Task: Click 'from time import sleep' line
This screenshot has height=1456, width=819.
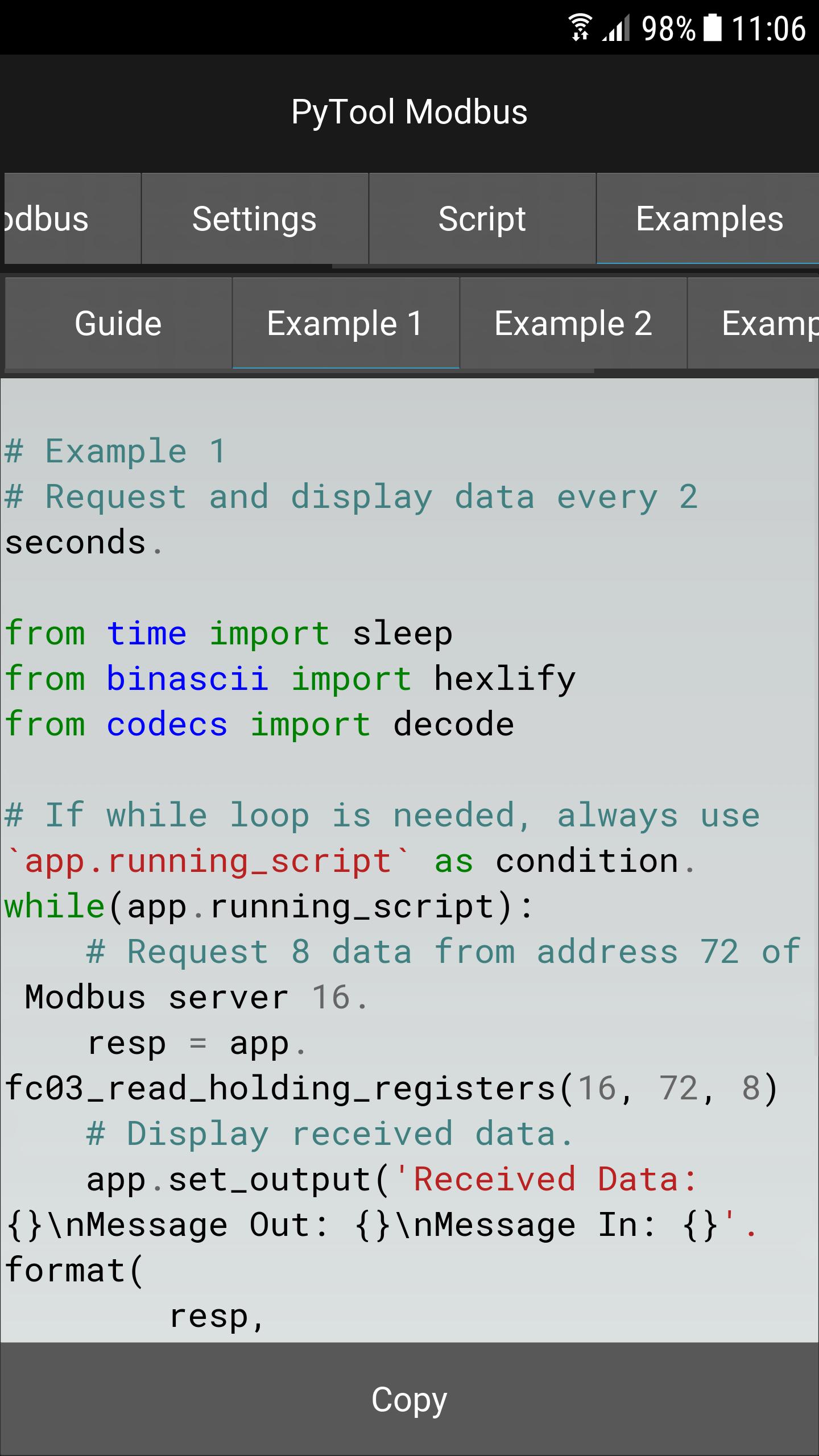Action: (229, 634)
